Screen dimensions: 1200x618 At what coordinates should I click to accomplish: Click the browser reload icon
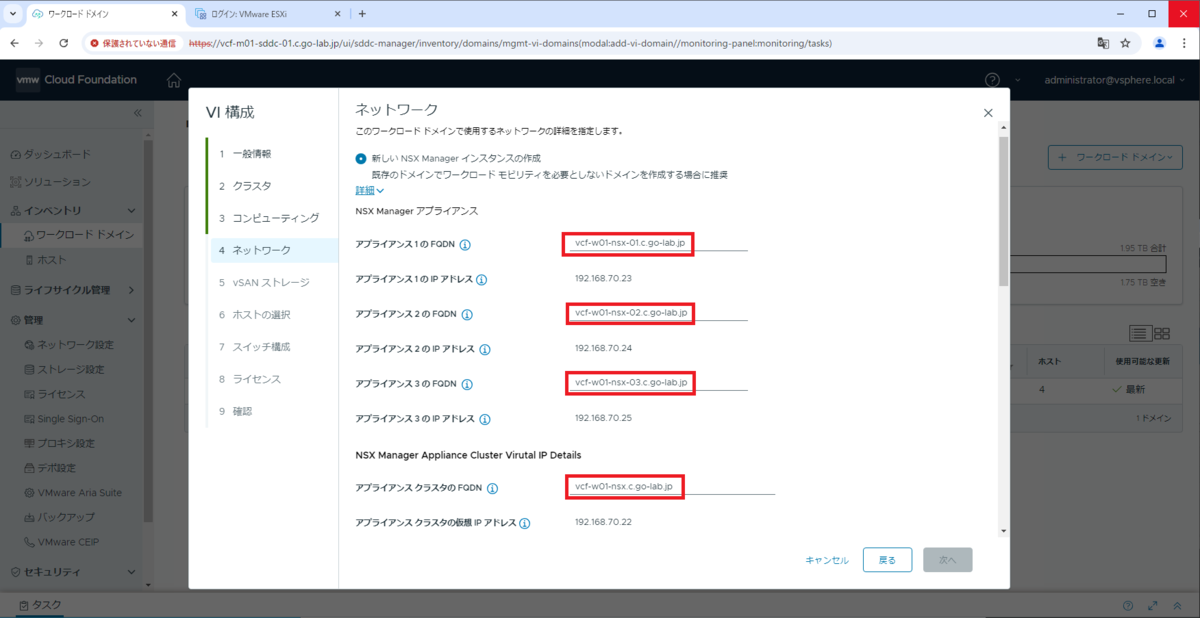(64, 43)
